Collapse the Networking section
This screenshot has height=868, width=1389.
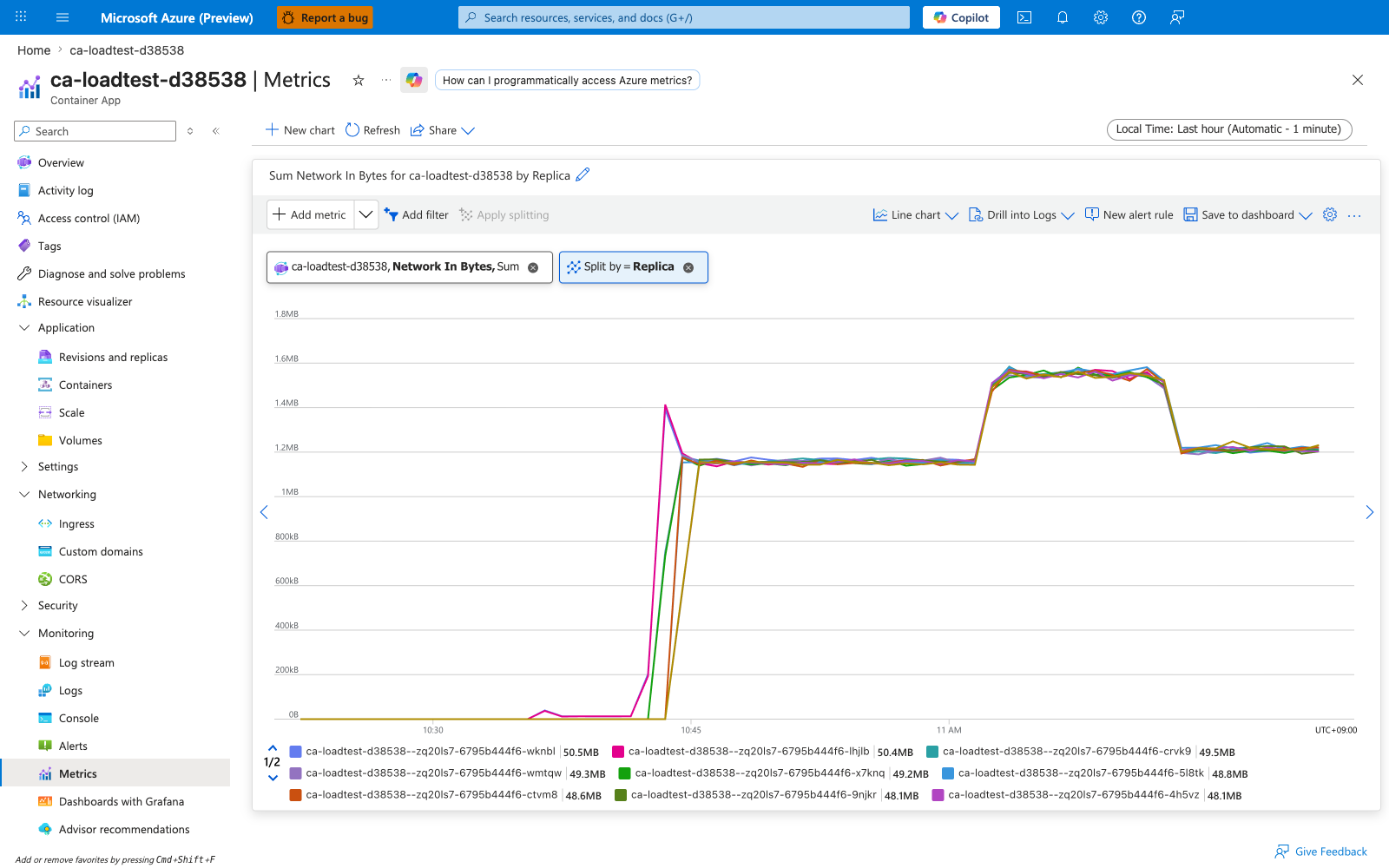pyautogui.click(x=24, y=495)
